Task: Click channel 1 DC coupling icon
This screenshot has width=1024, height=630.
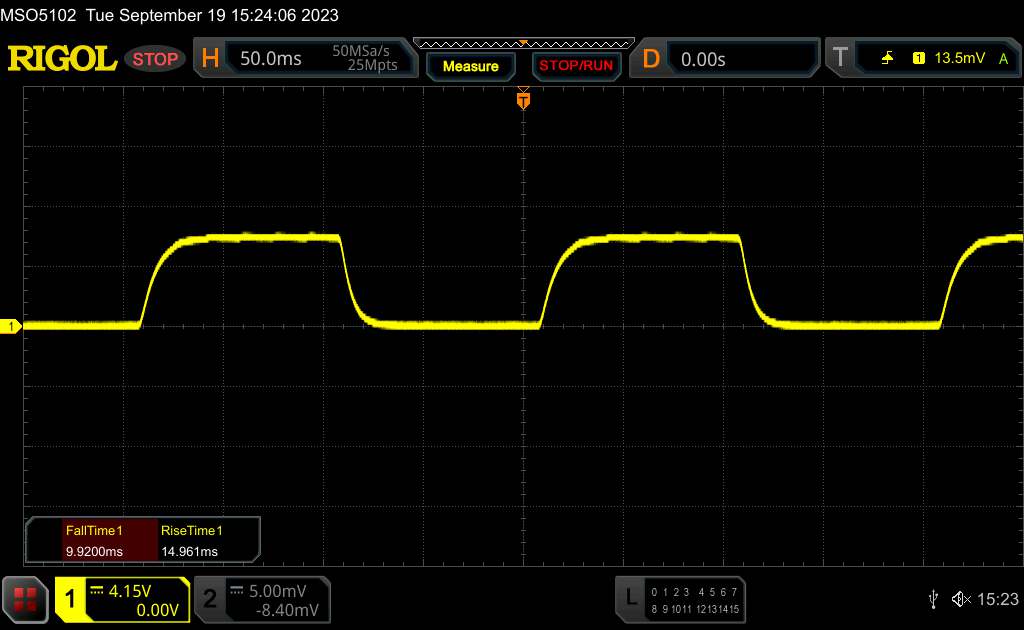Action: point(97,590)
